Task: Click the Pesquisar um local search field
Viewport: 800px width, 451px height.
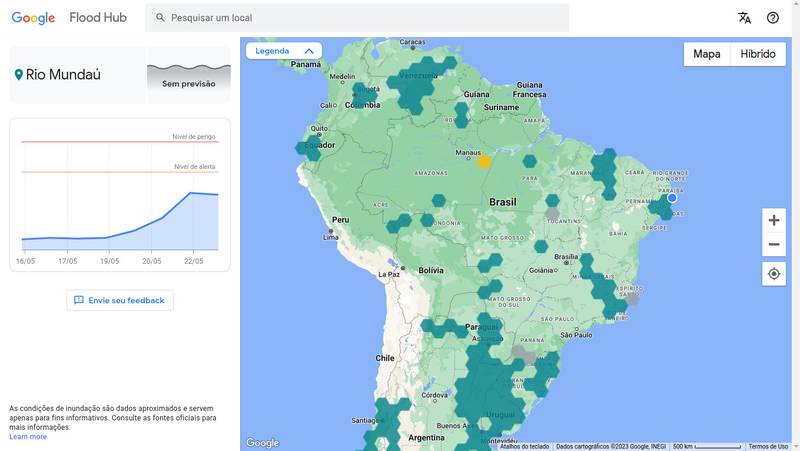Action: [x=357, y=18]
